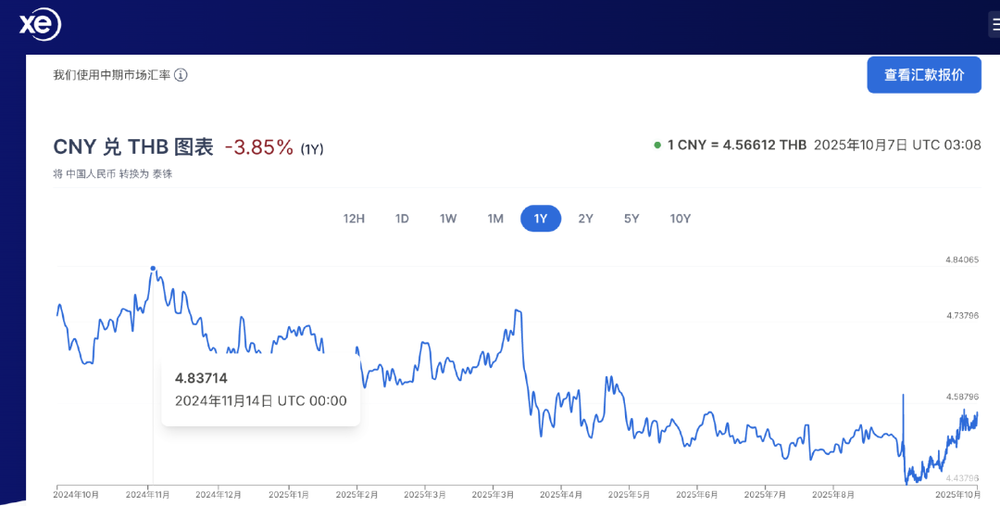Click the xe logo
Image resolution: width=1000 pixels, height=506 pixels.
coord(40,25)
